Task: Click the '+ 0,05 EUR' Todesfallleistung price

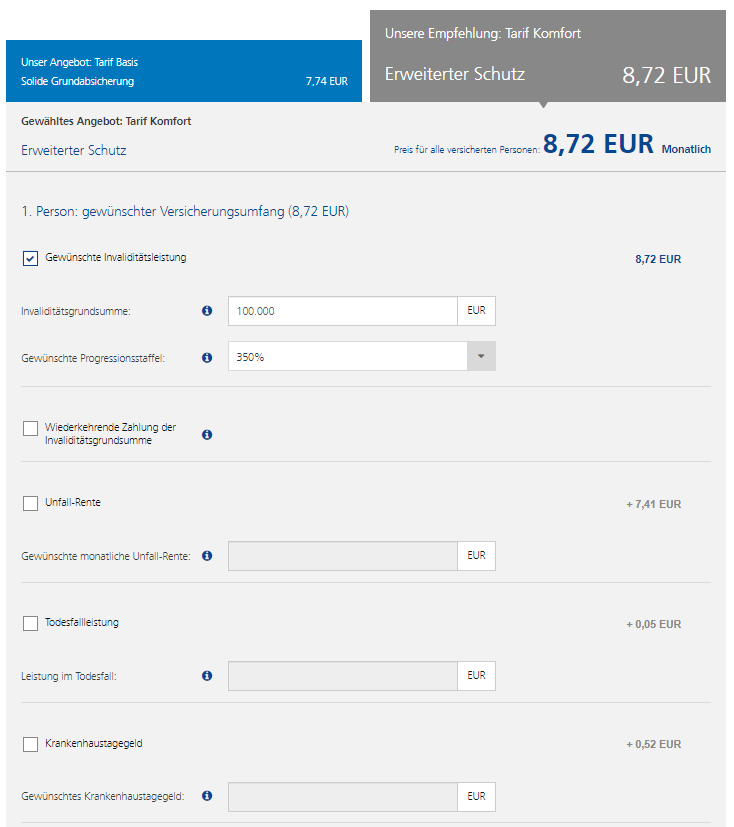Action: tap(654, 624)
